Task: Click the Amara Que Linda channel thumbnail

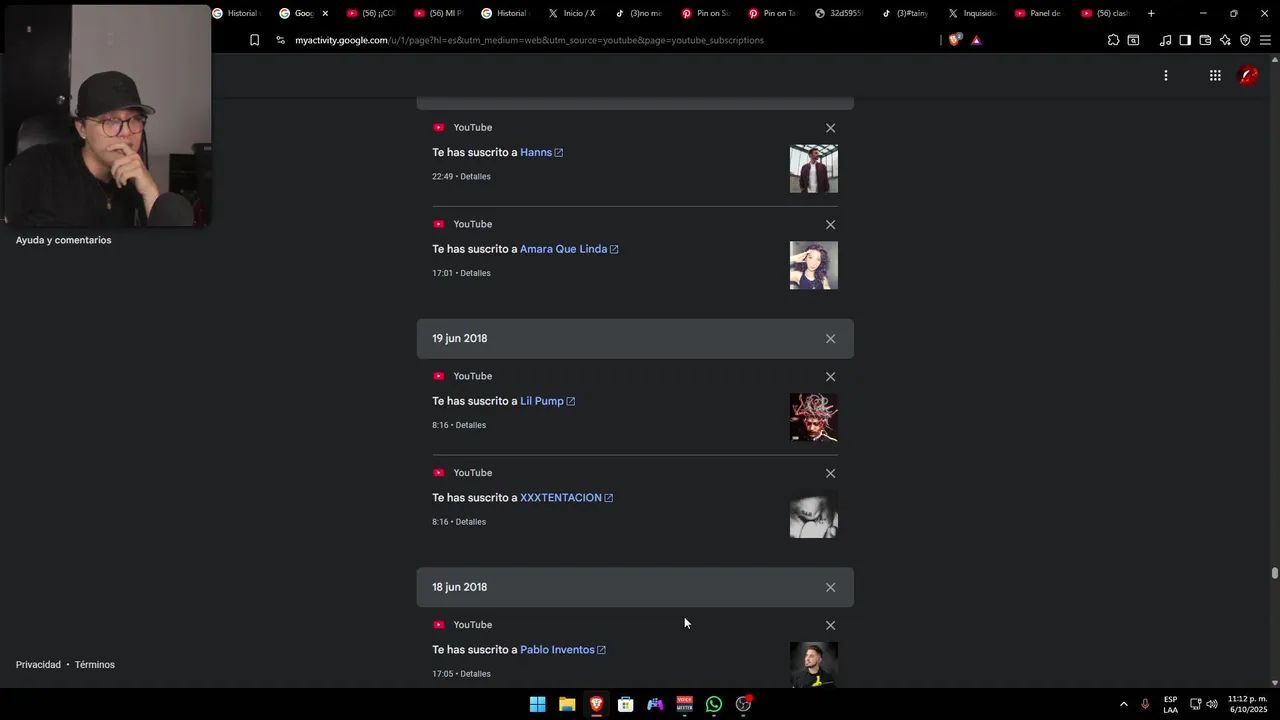Action: (x=814, y=266)
